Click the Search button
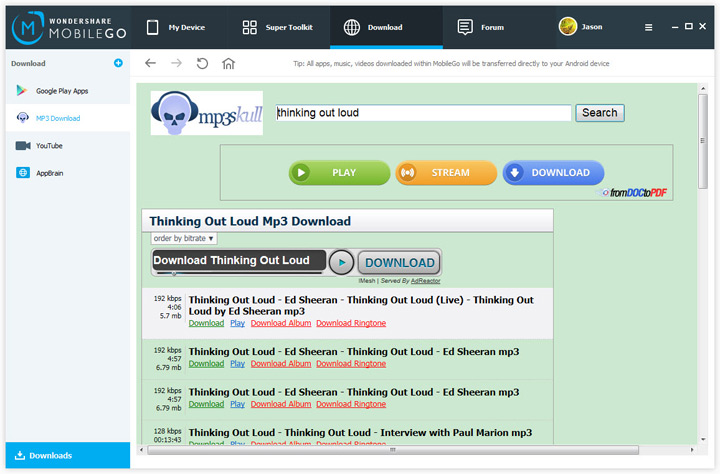 [x=600, y=113]
